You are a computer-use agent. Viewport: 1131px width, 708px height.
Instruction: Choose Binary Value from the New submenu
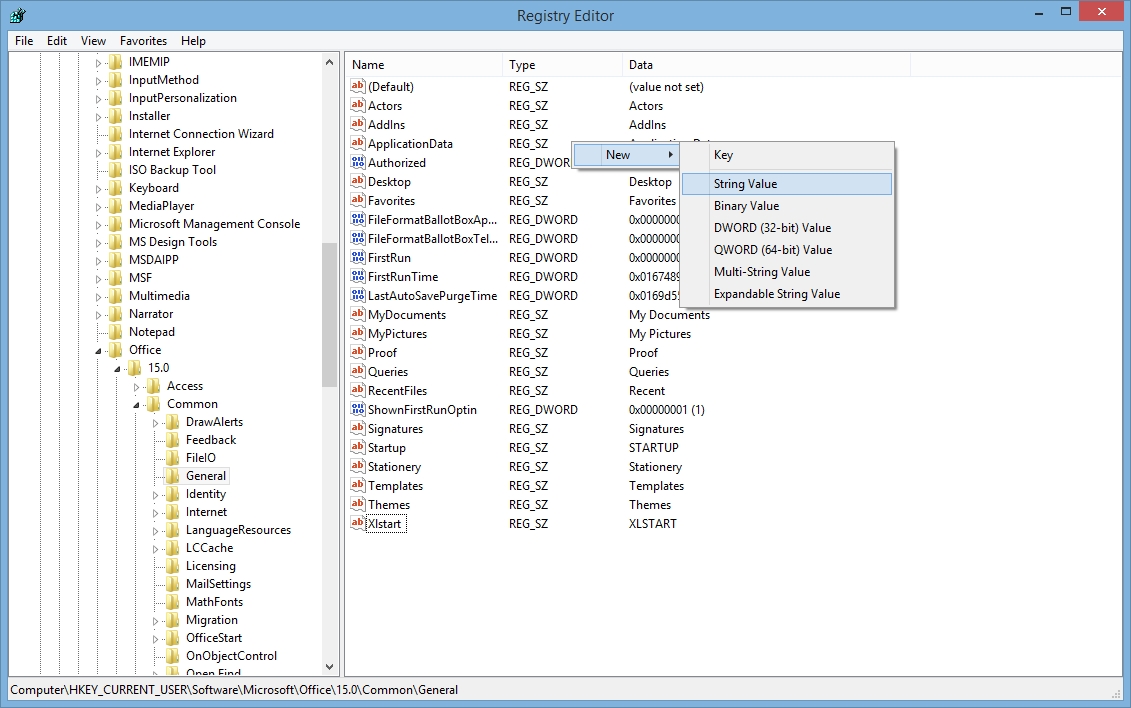coord(787,205)
